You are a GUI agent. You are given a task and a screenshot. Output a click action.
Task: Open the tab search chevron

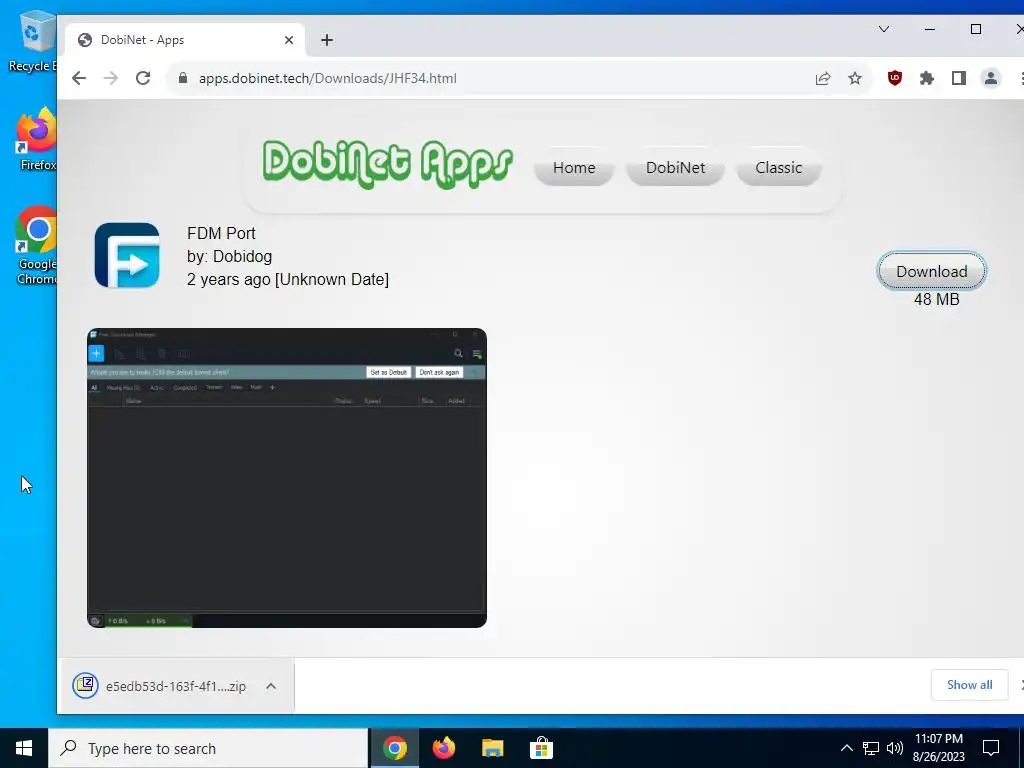coord(884,29)
